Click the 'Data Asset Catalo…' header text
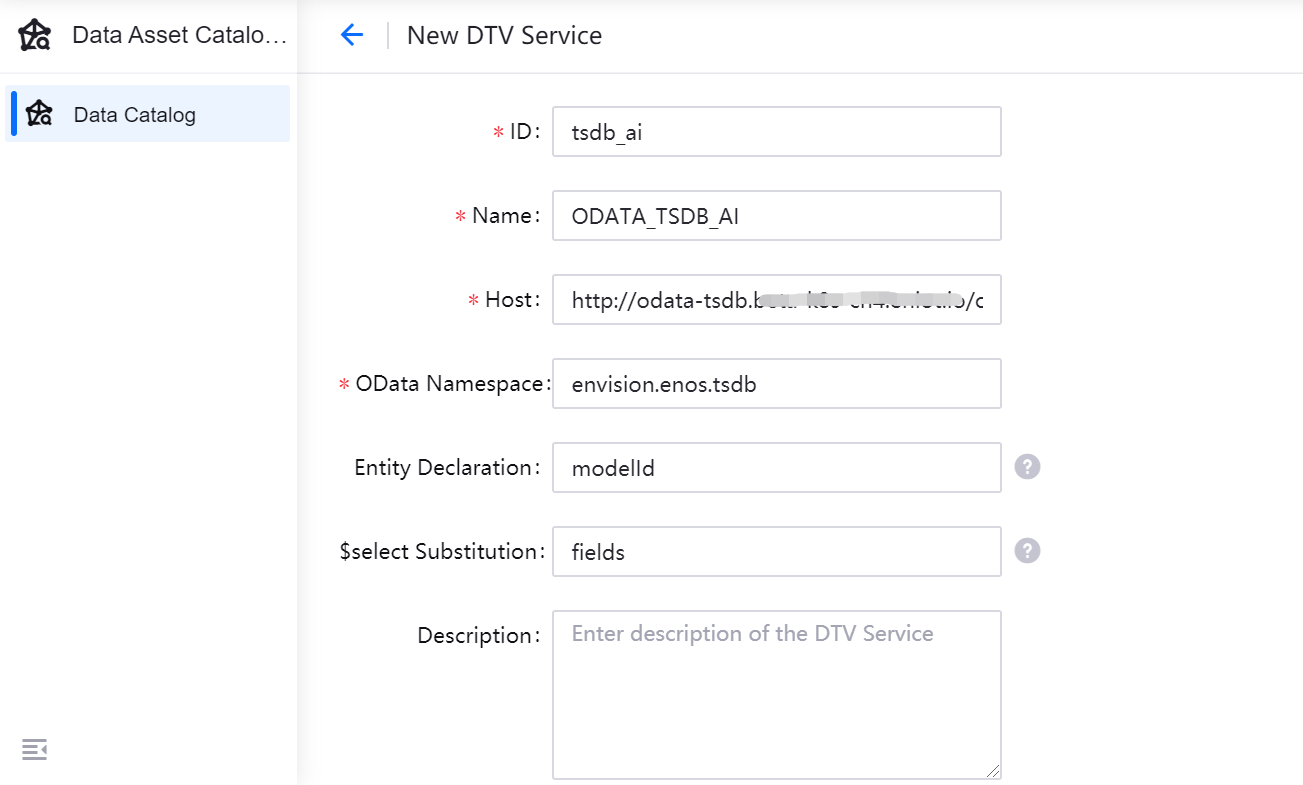 tap(180, 36)
